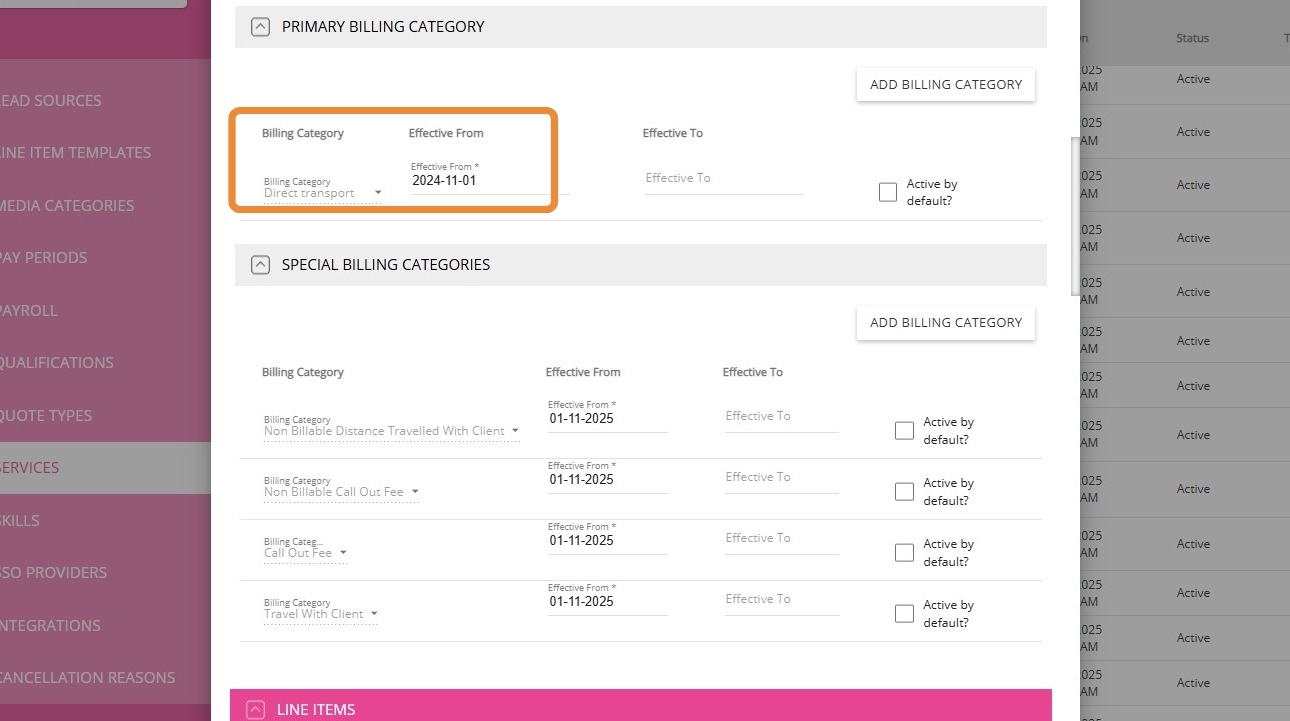Add a billing category under Special Billing Categories
Screen dimensions: 1290x721
[x=945, y=323]
